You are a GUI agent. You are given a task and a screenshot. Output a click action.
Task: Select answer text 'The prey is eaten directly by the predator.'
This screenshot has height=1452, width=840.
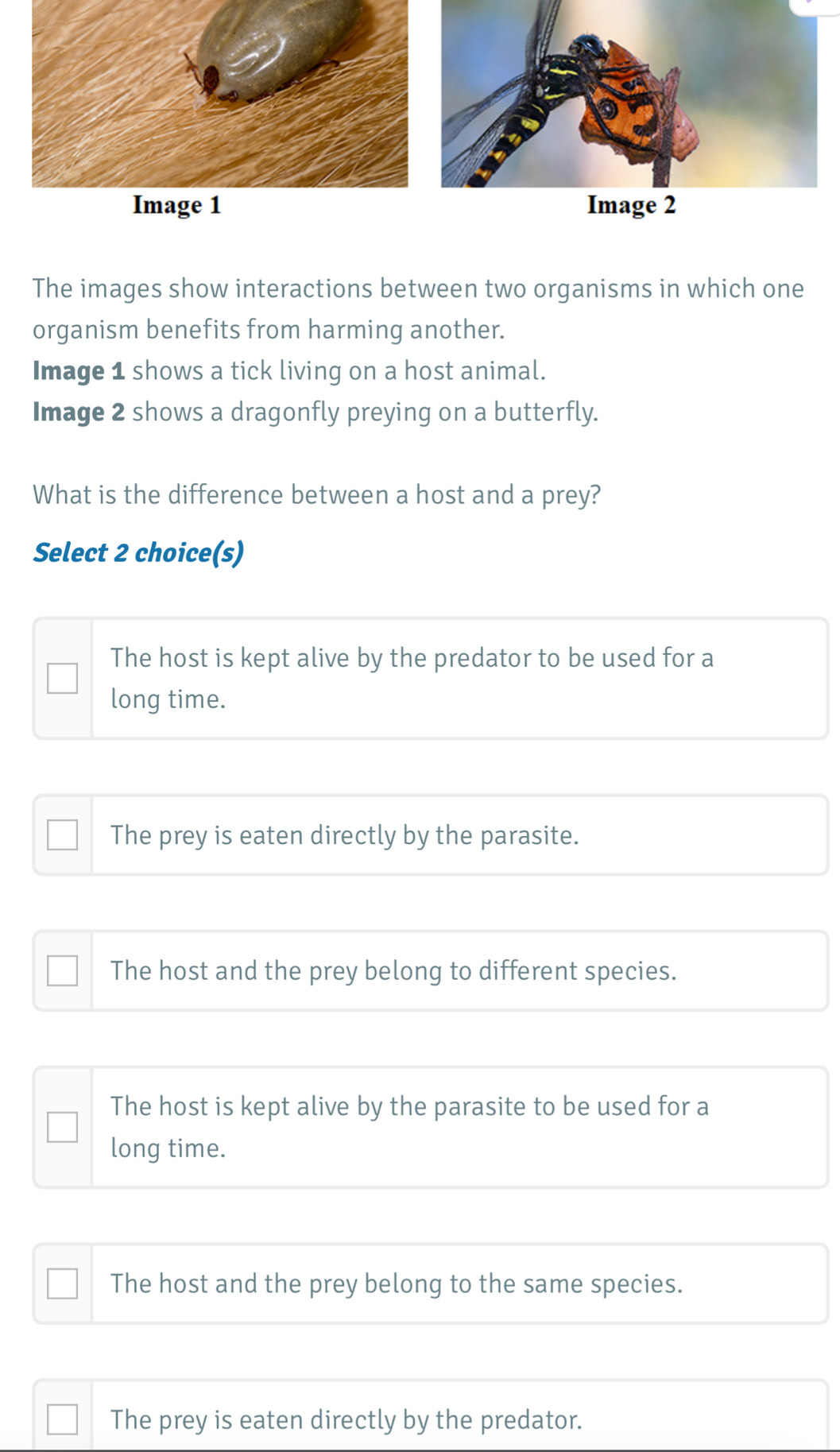[346, 1419]
